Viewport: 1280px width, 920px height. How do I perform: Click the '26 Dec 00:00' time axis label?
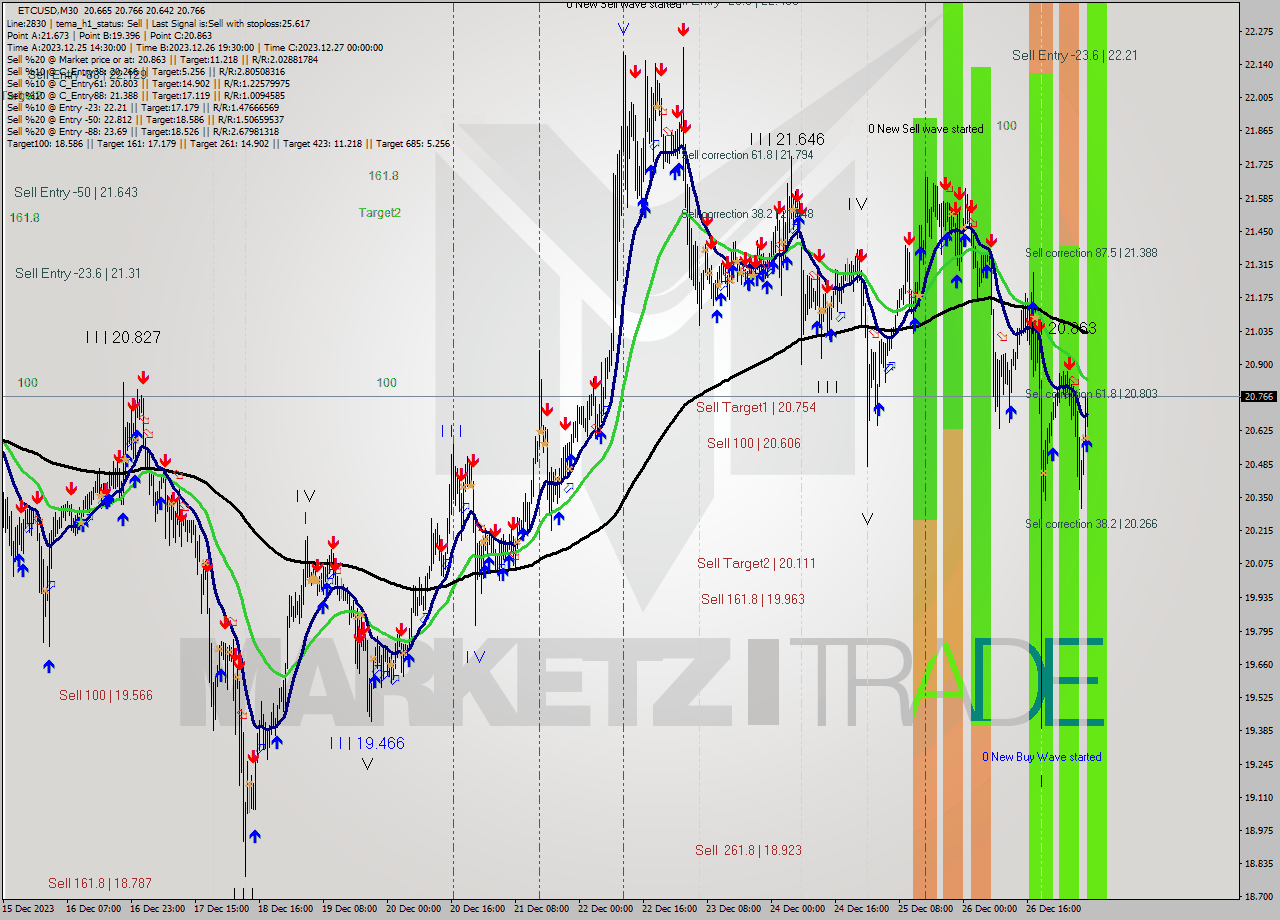pyautogui.click(x=990, y=909)
